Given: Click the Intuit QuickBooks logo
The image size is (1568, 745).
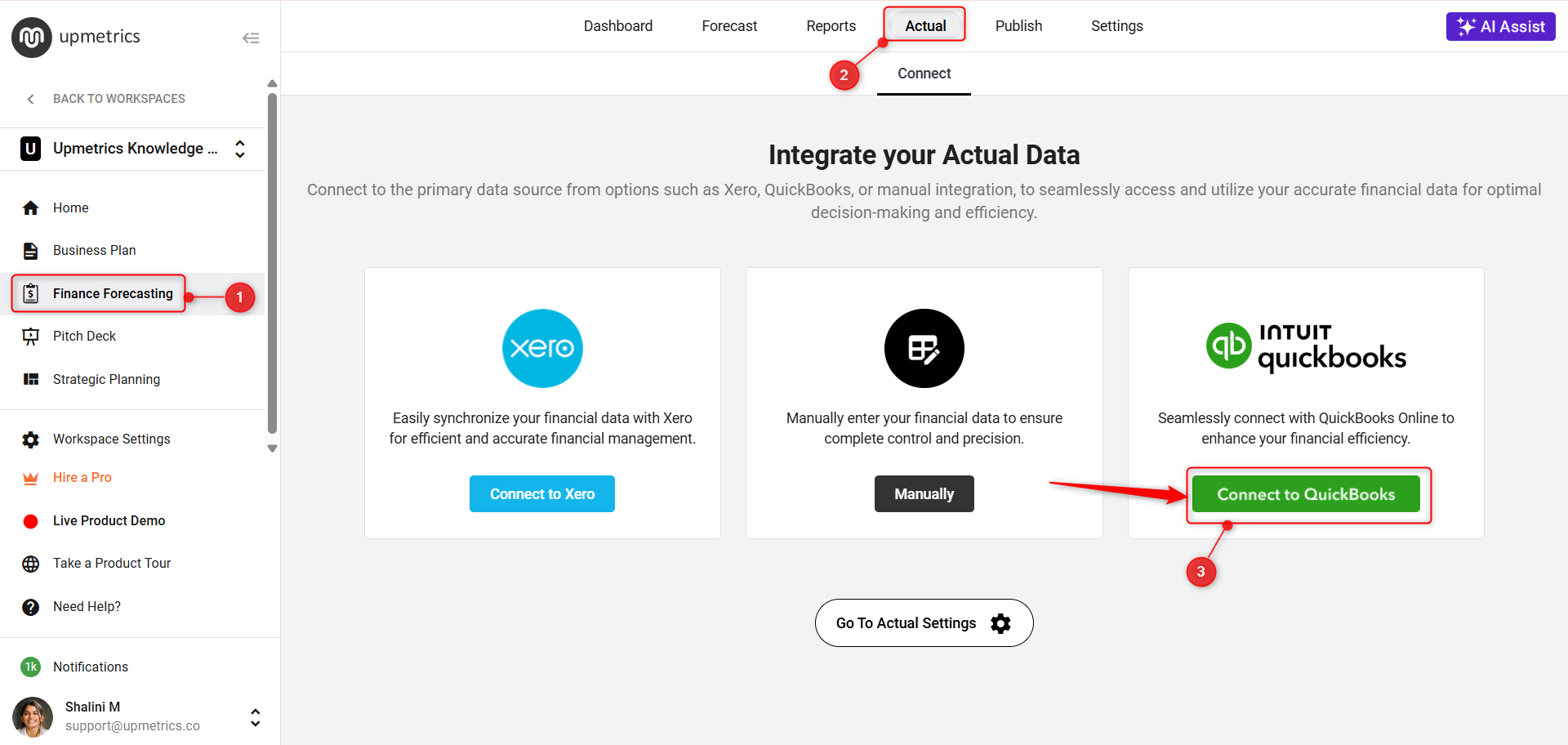Looking at the screenshot, I should pos(1306,348).
